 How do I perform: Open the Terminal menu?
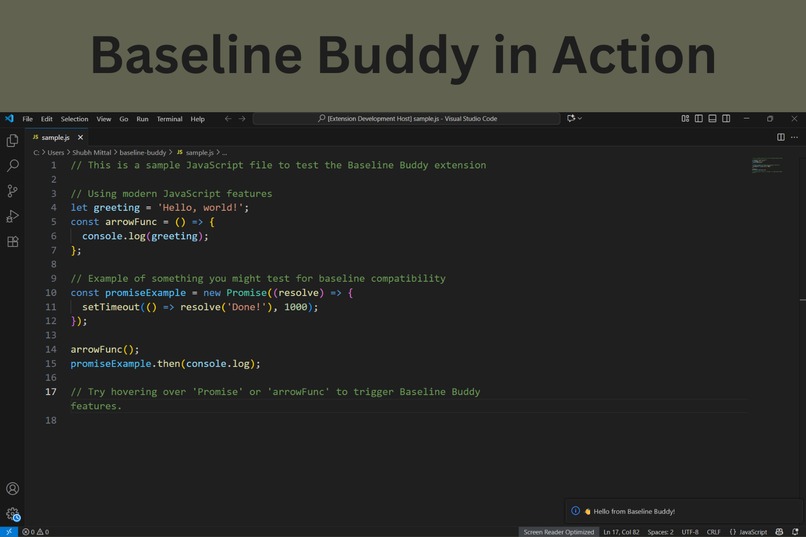tap(170, 119)
